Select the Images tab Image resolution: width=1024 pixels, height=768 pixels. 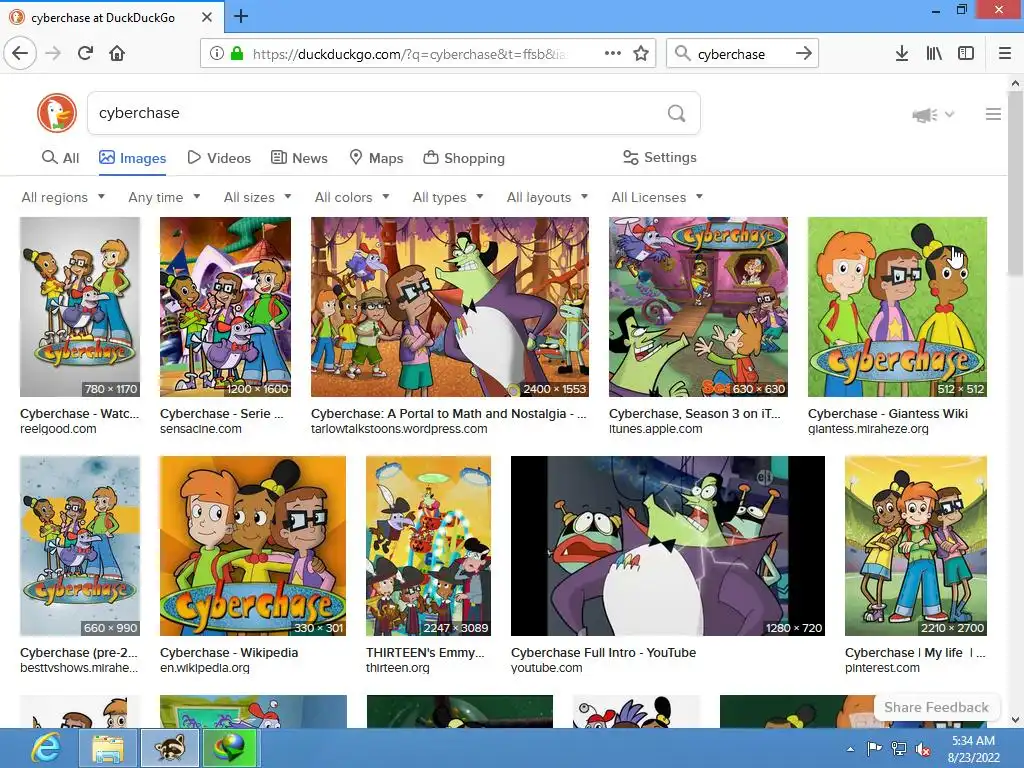(x=133, y=158)
